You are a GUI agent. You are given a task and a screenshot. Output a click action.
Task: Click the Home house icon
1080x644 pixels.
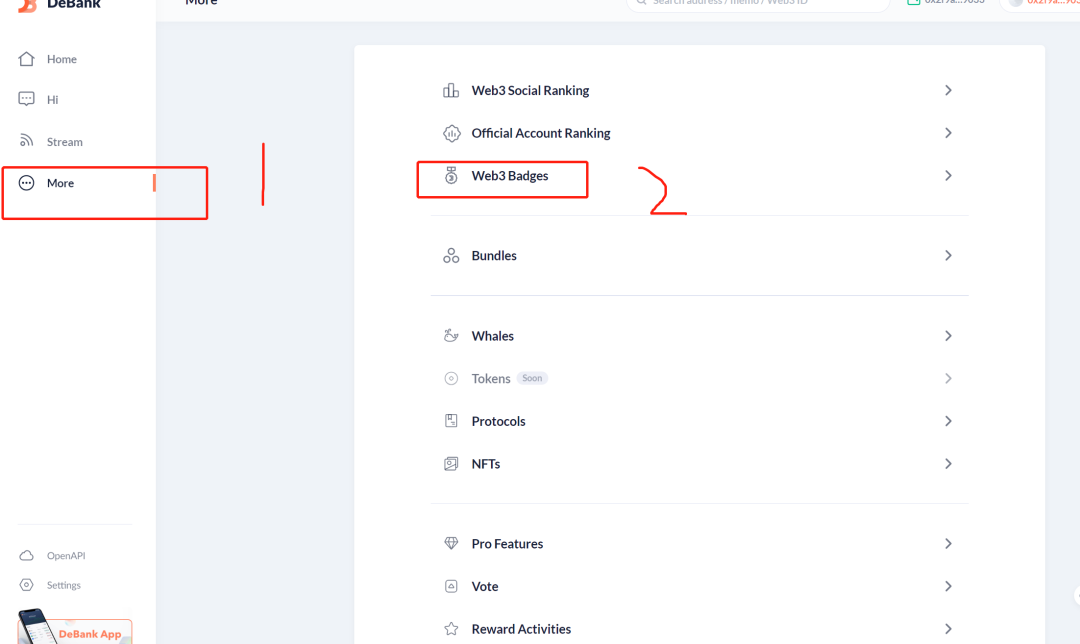tap(27, 59)
